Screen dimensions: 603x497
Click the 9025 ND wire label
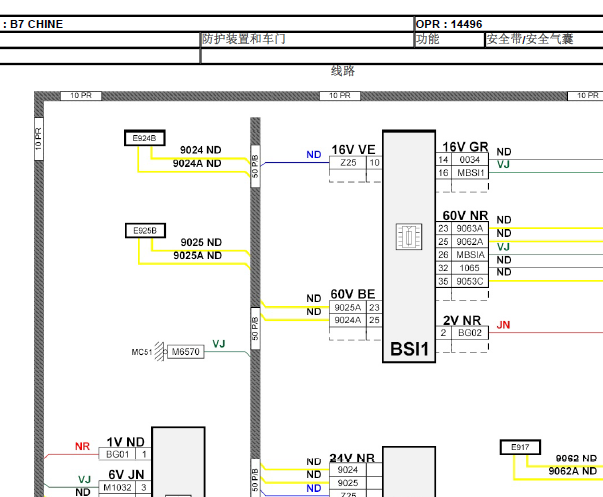coord(201,242)
